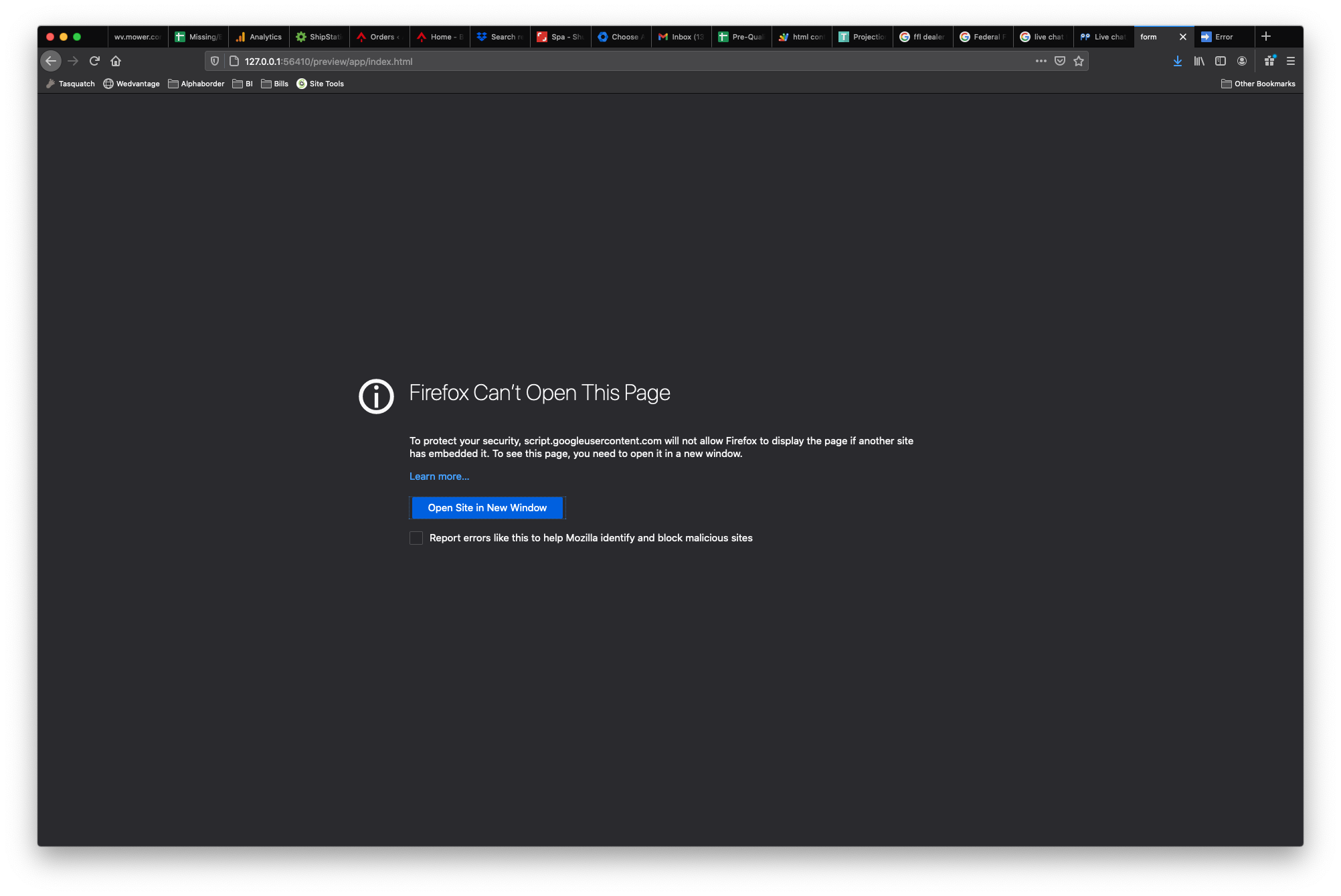Click the shield icon to disable protections
The height and width of the screenshot is (896, 1341).
point(214,60)
